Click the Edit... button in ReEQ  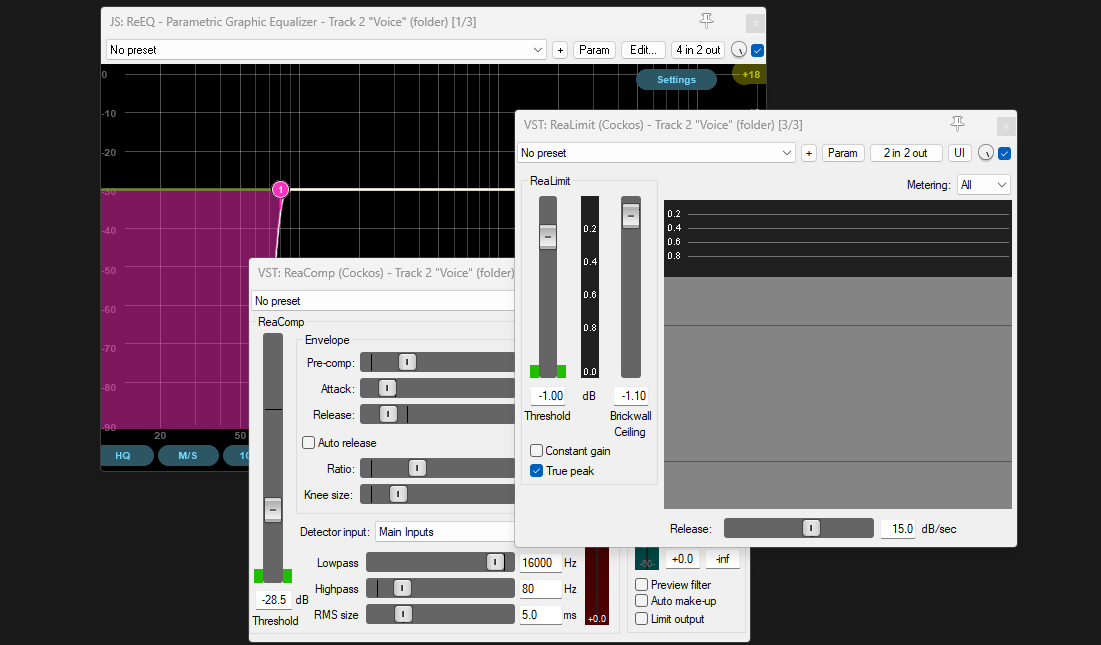click(x=643, y=50)
